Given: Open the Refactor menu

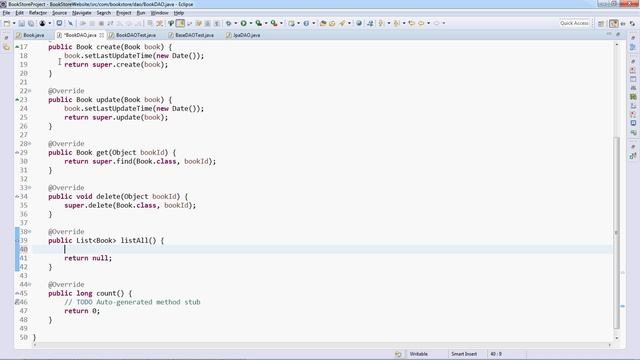Looking at the screenshot, I should click(x=38, y=13).
